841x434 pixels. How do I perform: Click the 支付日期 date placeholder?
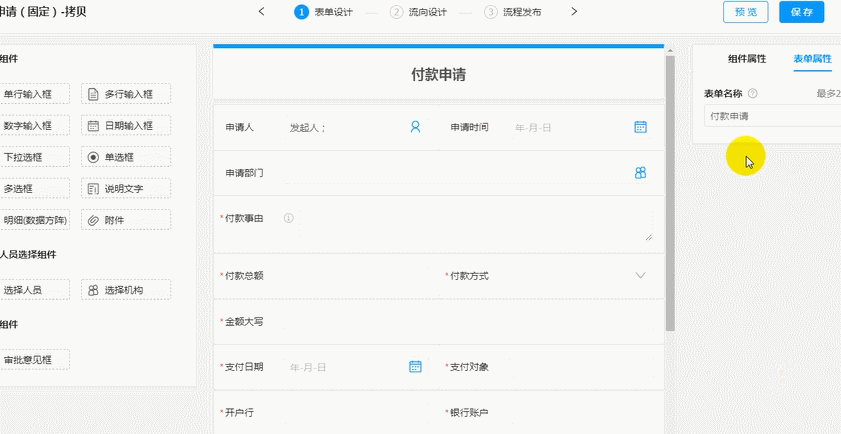click(x=308, y=367)
